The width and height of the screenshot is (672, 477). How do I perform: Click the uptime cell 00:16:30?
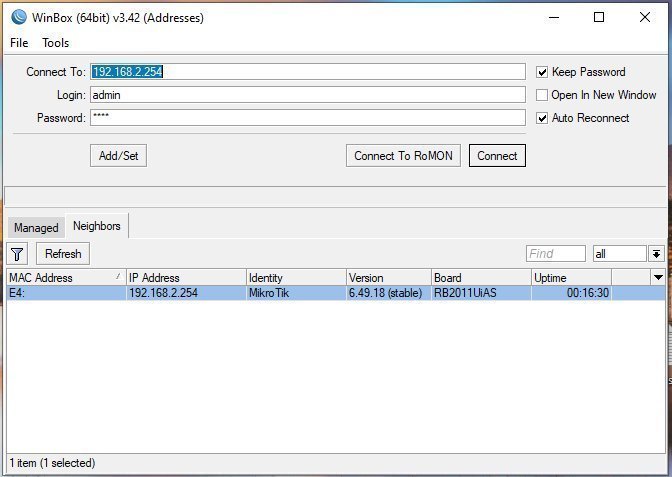click(571, 293)
